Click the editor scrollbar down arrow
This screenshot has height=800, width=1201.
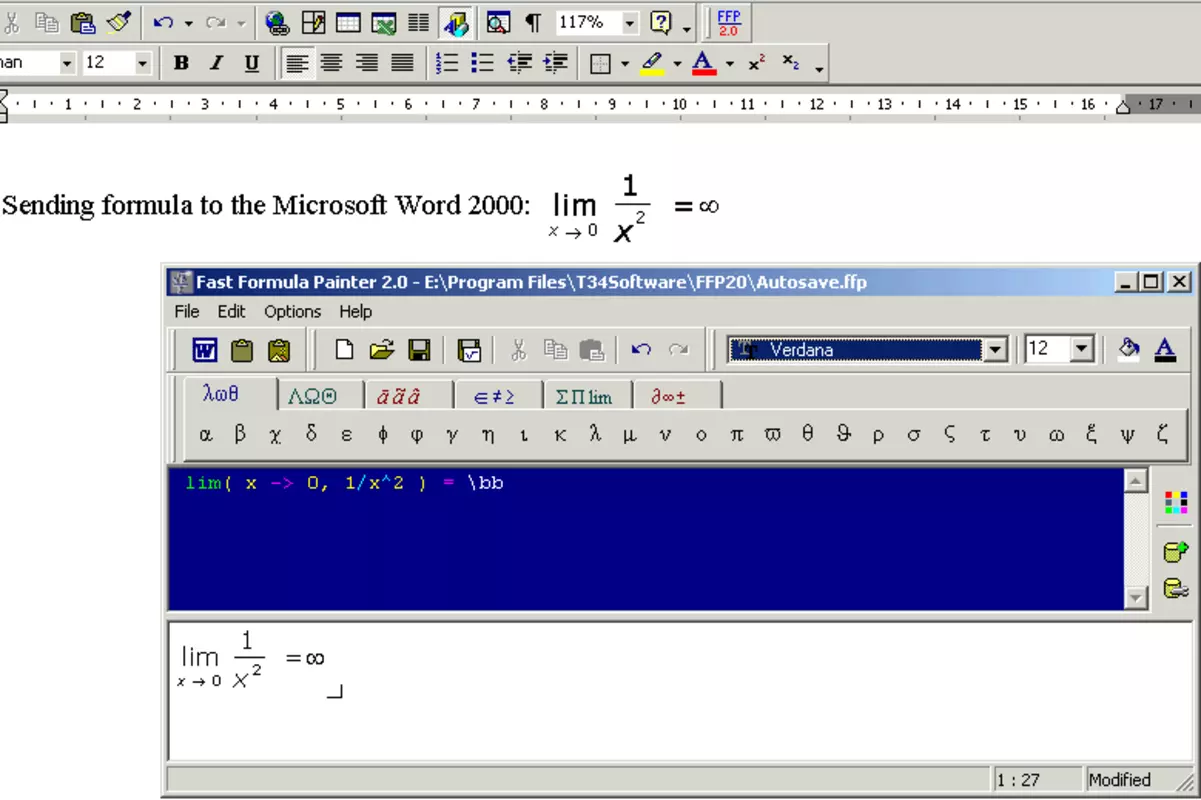pos(1136,598)
